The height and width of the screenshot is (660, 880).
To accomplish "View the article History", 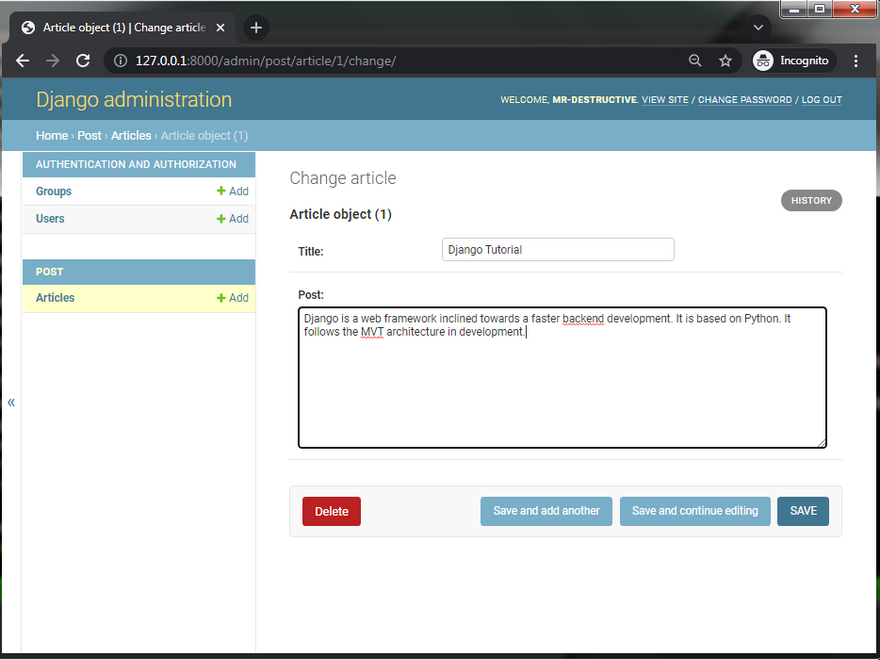I will pyautogui.click(x=811, y=201).
